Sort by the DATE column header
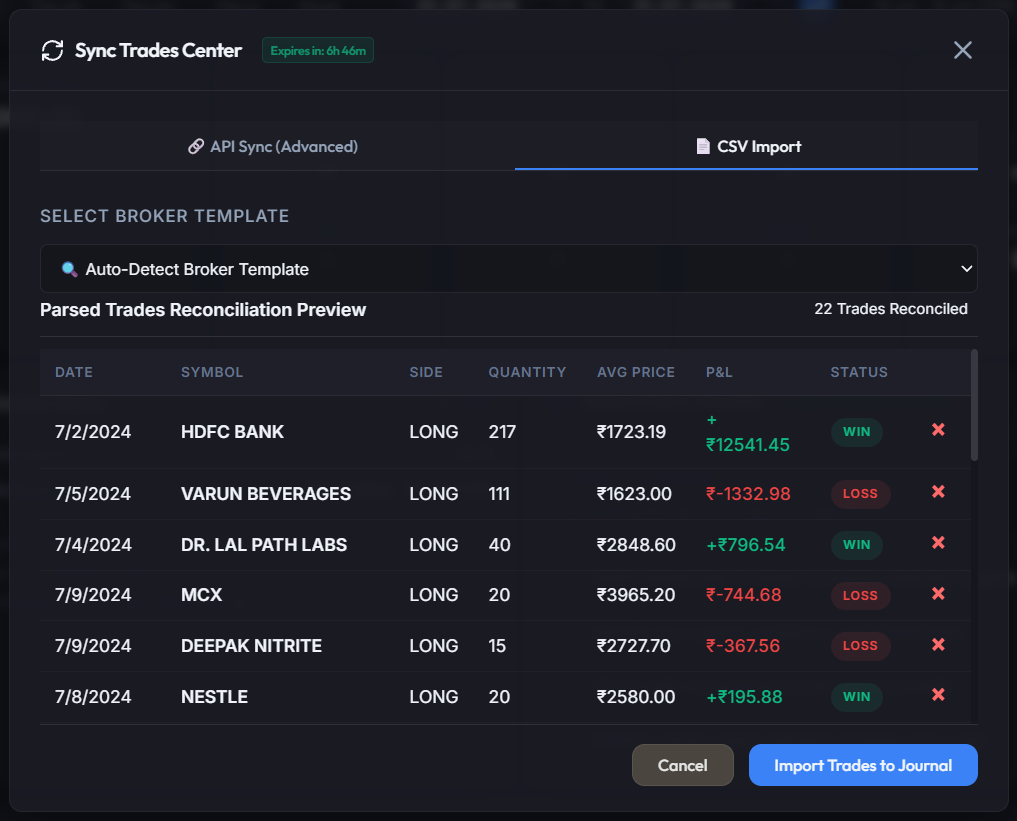1017x821 pixels. [x=74, y=372]
